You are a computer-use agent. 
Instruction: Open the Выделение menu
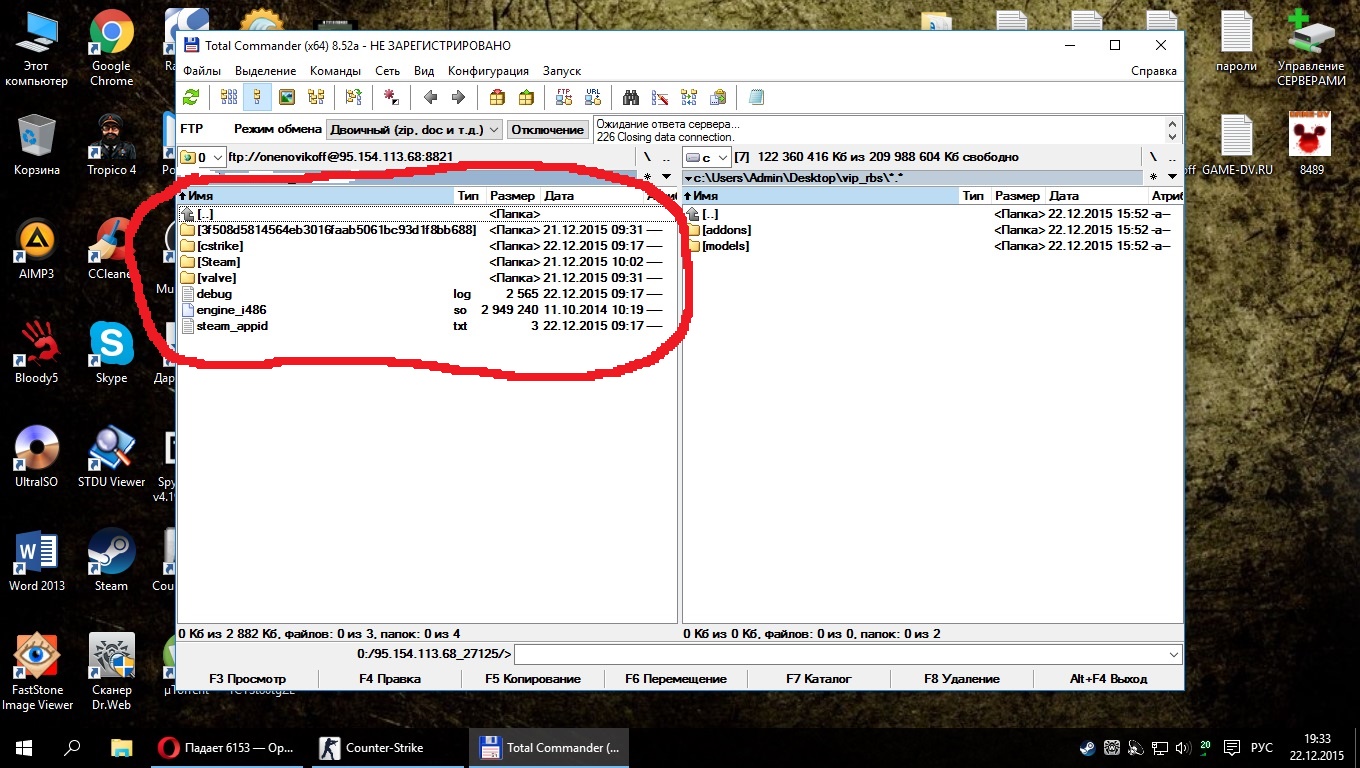point(266,71)
